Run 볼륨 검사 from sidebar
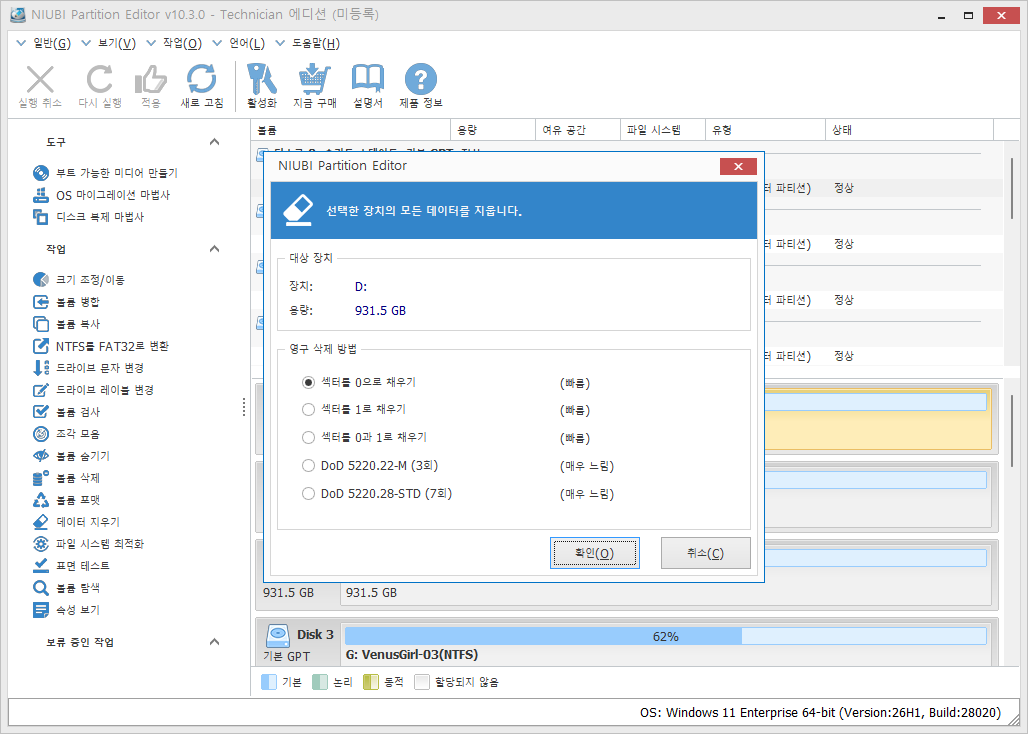The height and width of the screenshot is (734, 1028). 66,412
